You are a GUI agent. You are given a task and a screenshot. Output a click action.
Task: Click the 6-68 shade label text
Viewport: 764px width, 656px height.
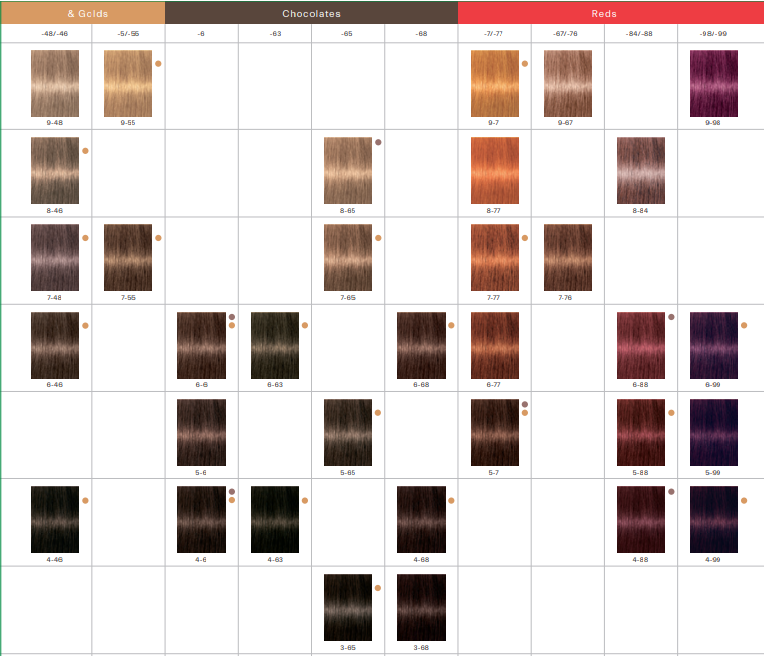(421, 384)
